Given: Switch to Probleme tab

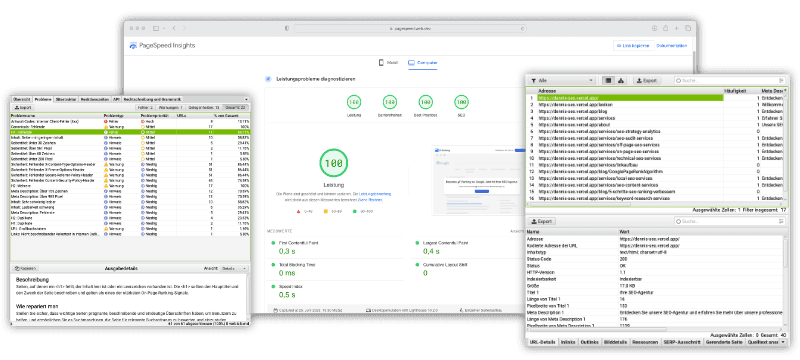Looking at the screenshot, I should coord(43,99).
